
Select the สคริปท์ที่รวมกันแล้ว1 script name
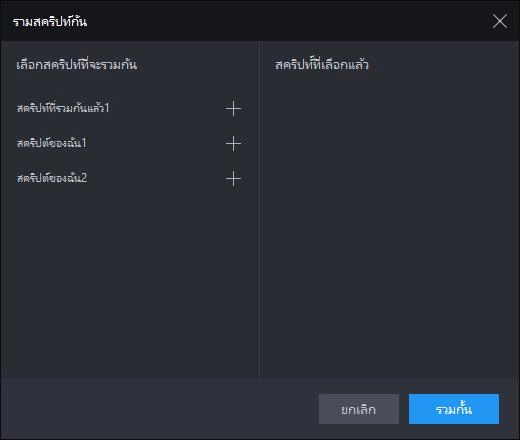point(63,108)
